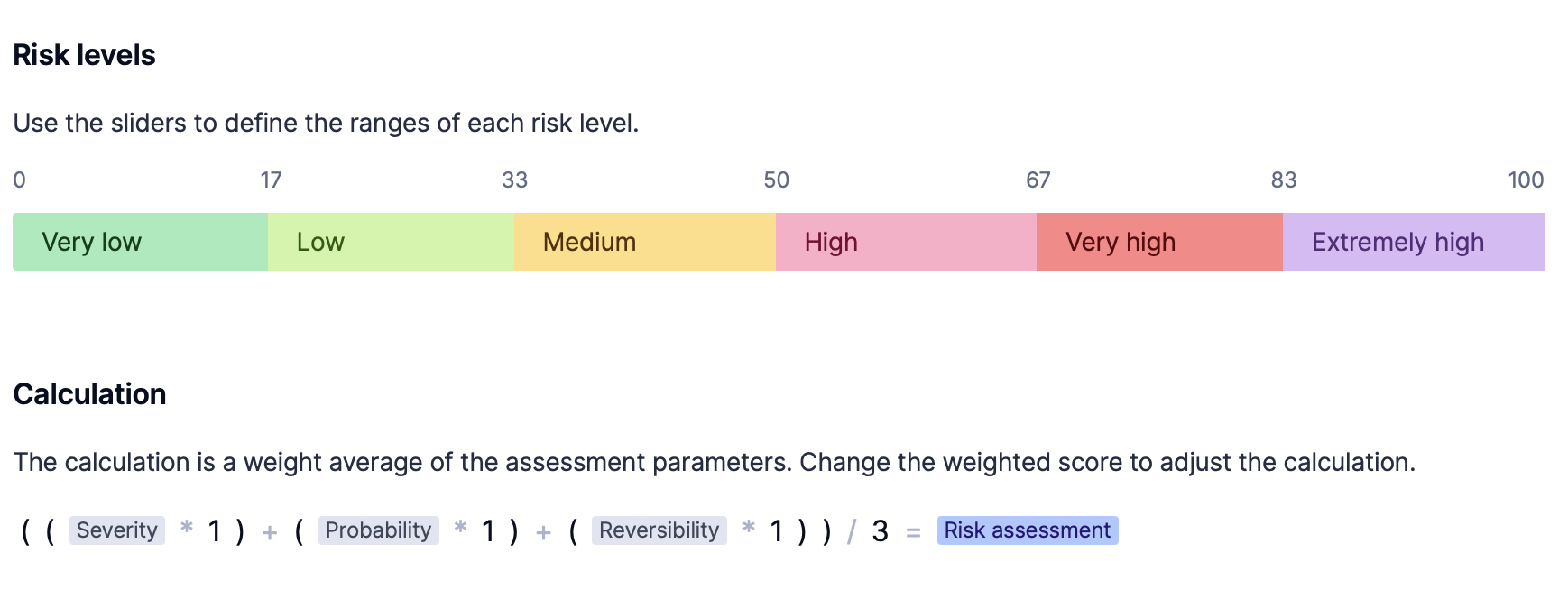Select the Low risk level segment
Screen dimensions: 1568x590
392,242
